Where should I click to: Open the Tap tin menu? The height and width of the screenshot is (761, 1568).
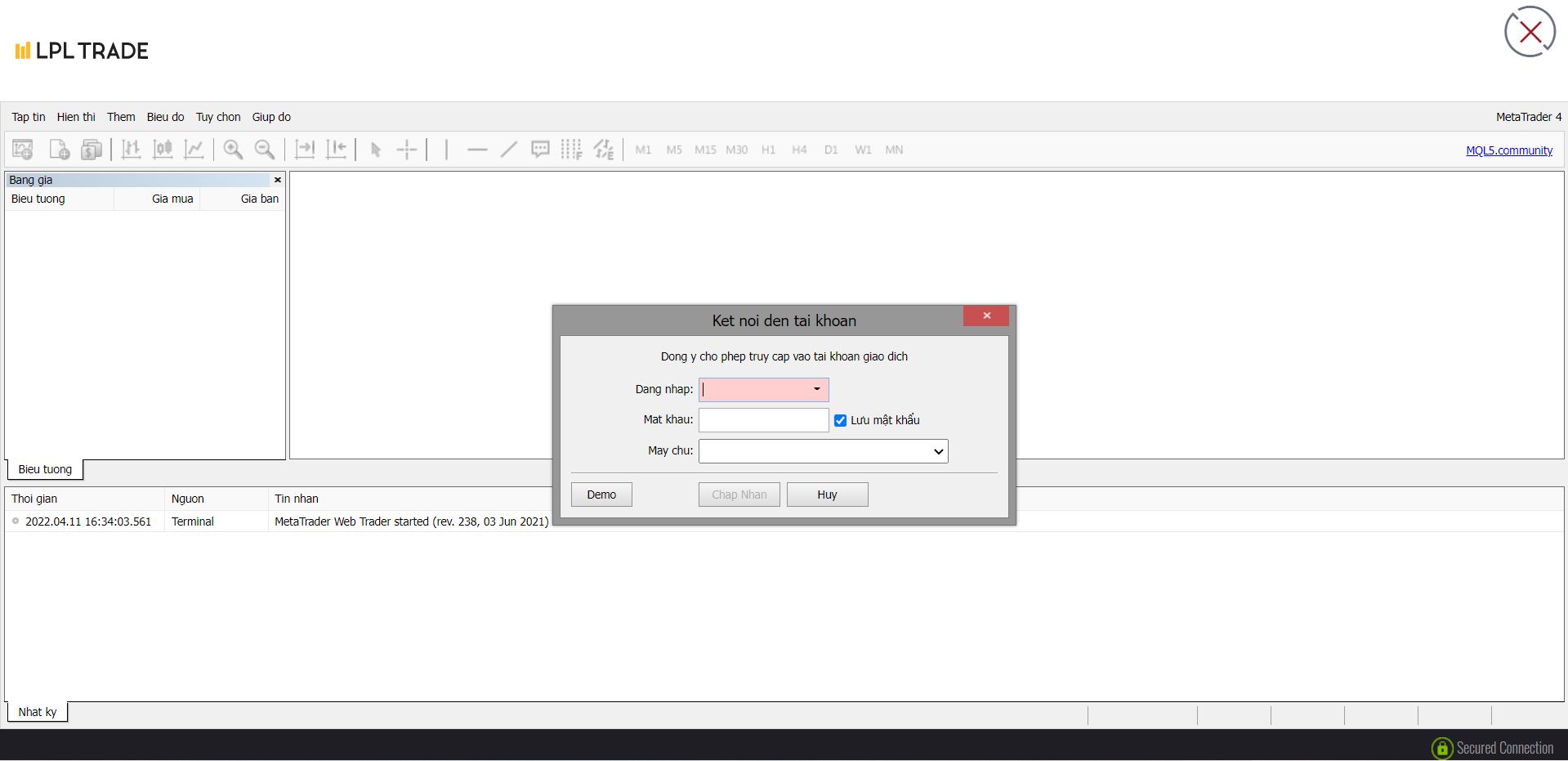coord(29,117)
